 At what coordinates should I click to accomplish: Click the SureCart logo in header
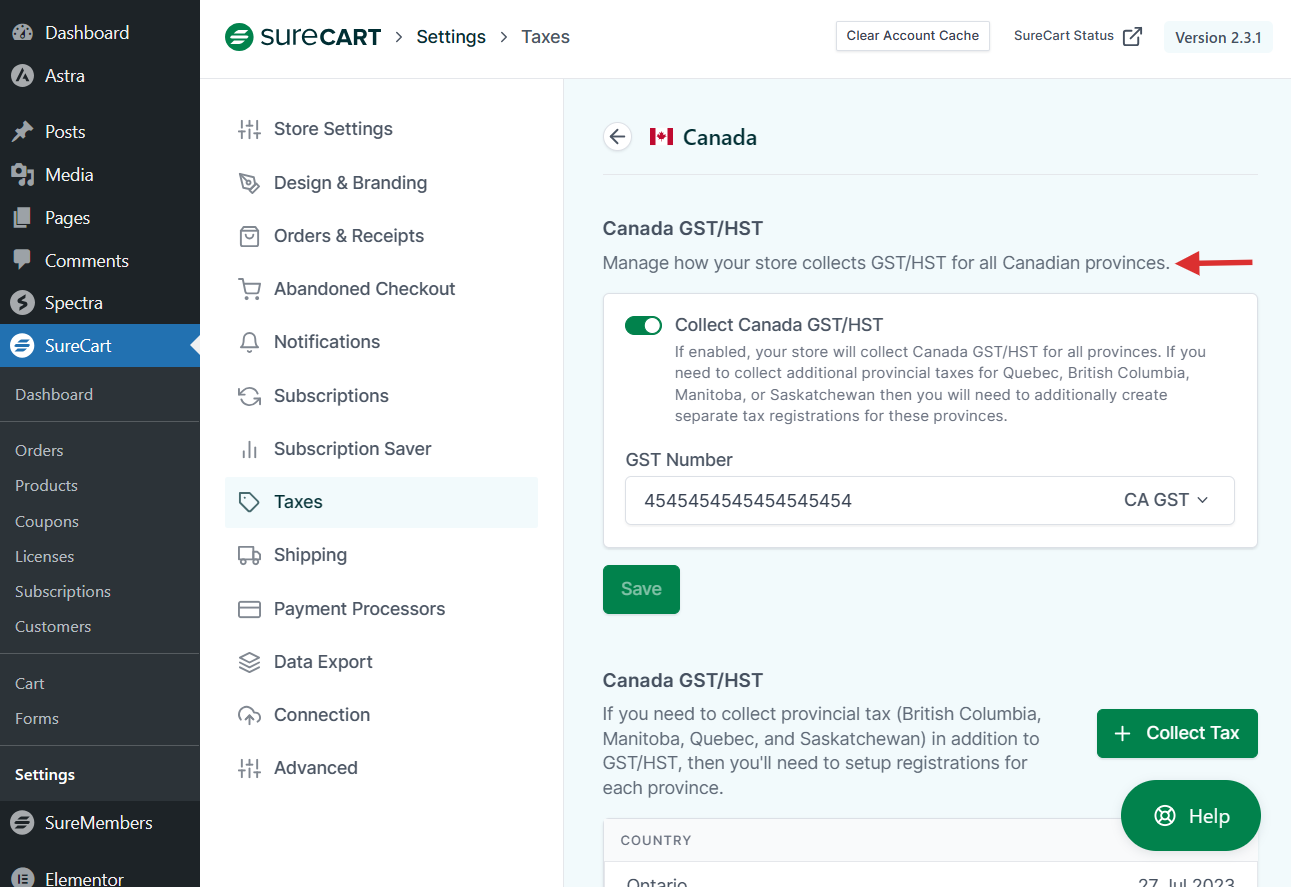click(x=304, y=38)
